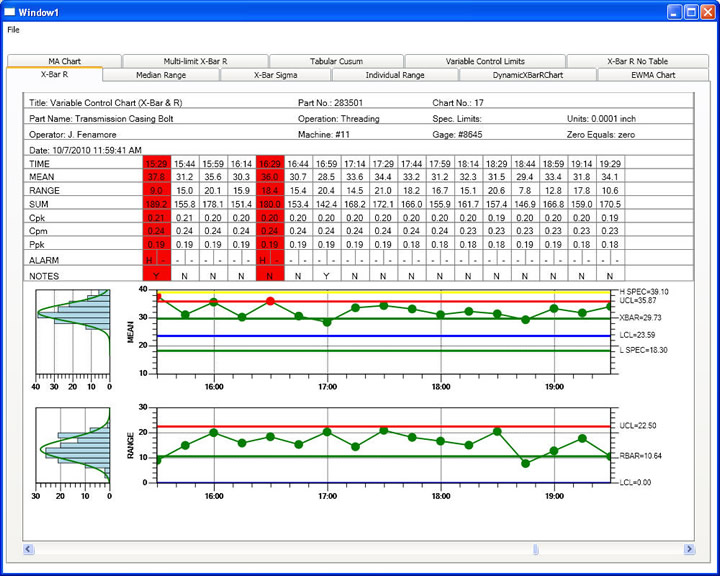Select the EWMA Chart tab

point(653,75)
